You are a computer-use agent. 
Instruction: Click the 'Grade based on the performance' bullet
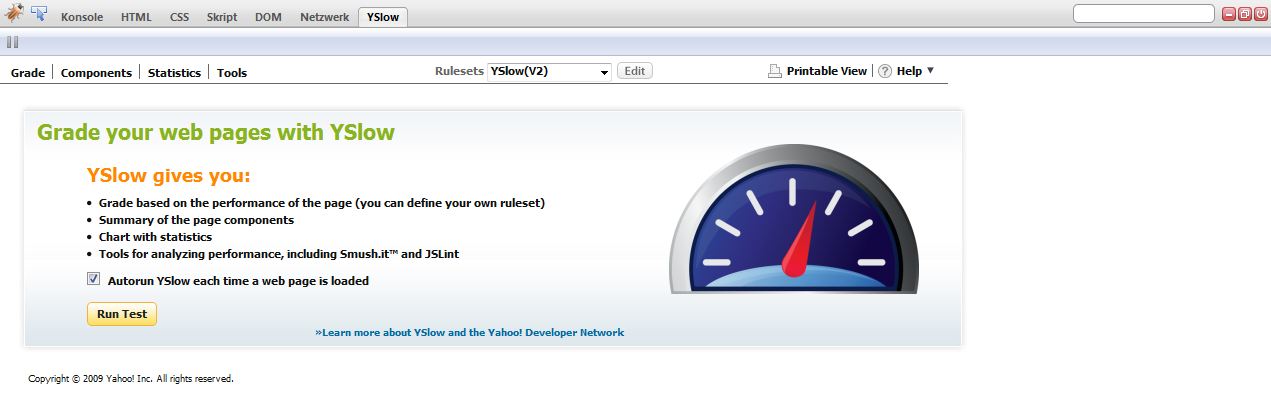point(322,202)
